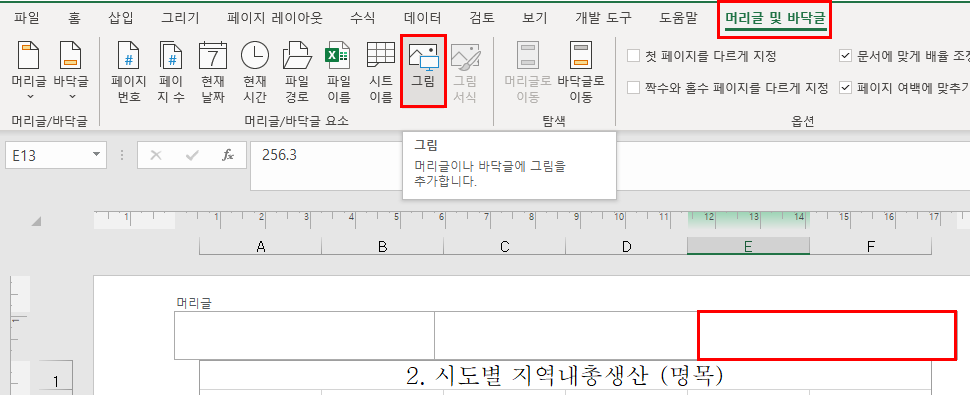Viewport: 970px width, 395px height.
Task: Switch to the 페이지 레이아웃 tab
Action: point(275,18)
